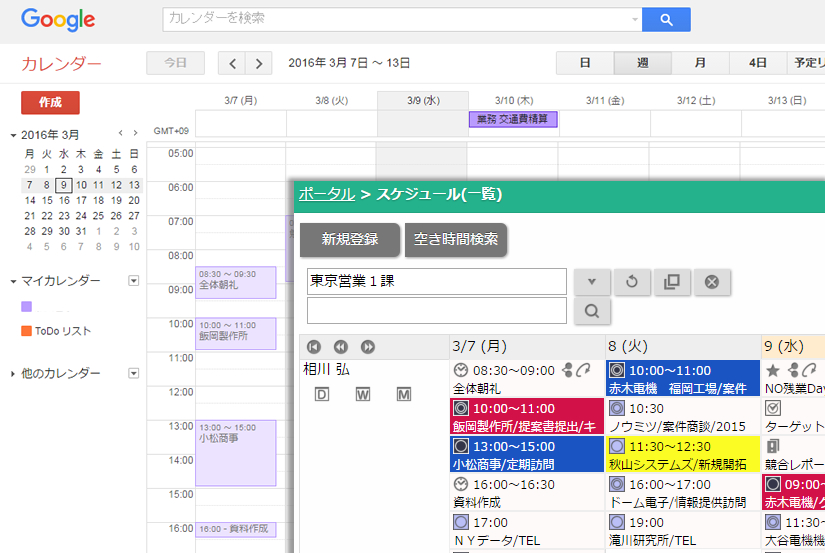The width and height of the screenshot is (825, 553).
Task: Mini calendar next month arrow
Action: coord(136,133)
